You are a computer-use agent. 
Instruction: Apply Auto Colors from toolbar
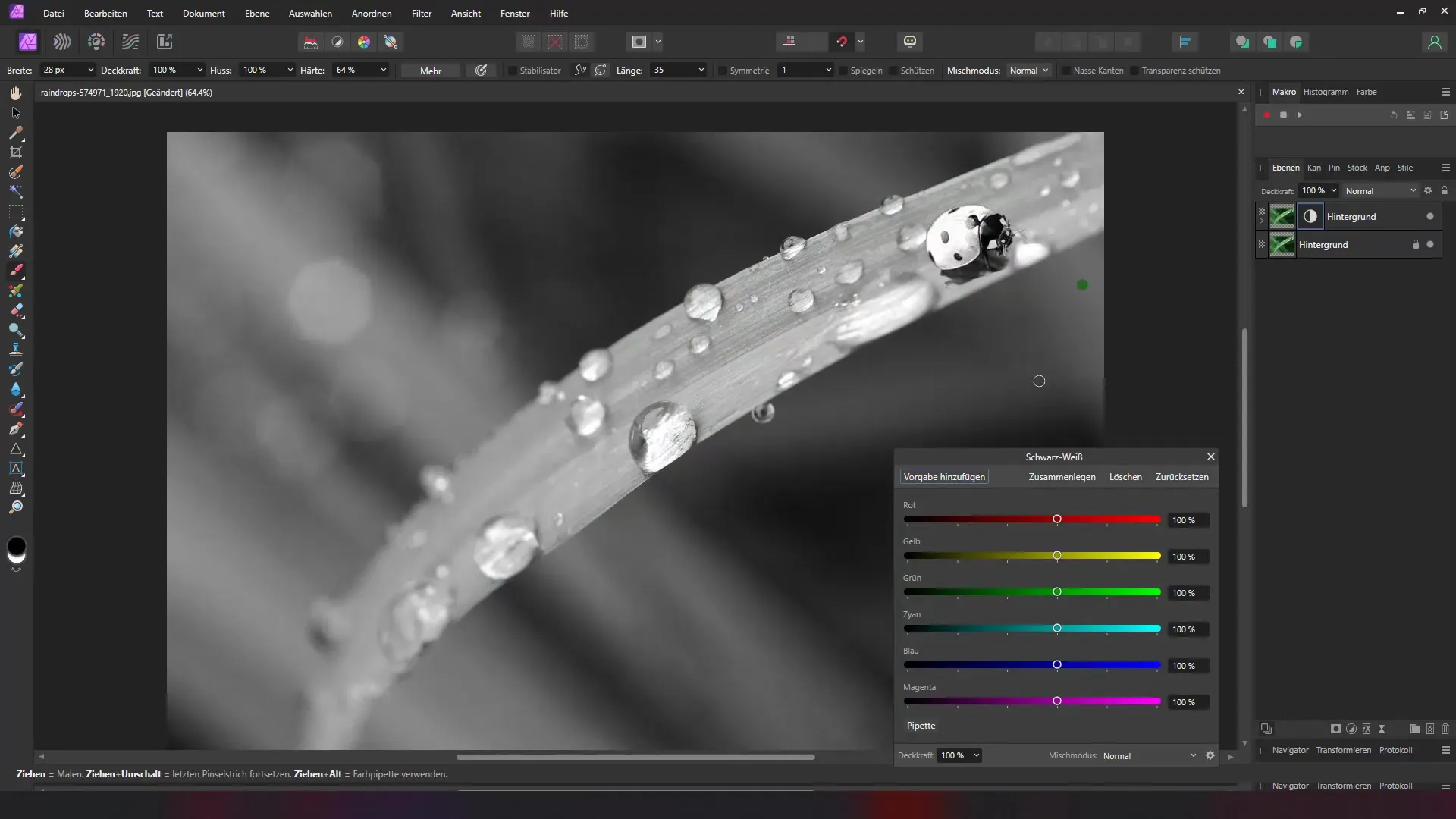click(x=364, y=42)
